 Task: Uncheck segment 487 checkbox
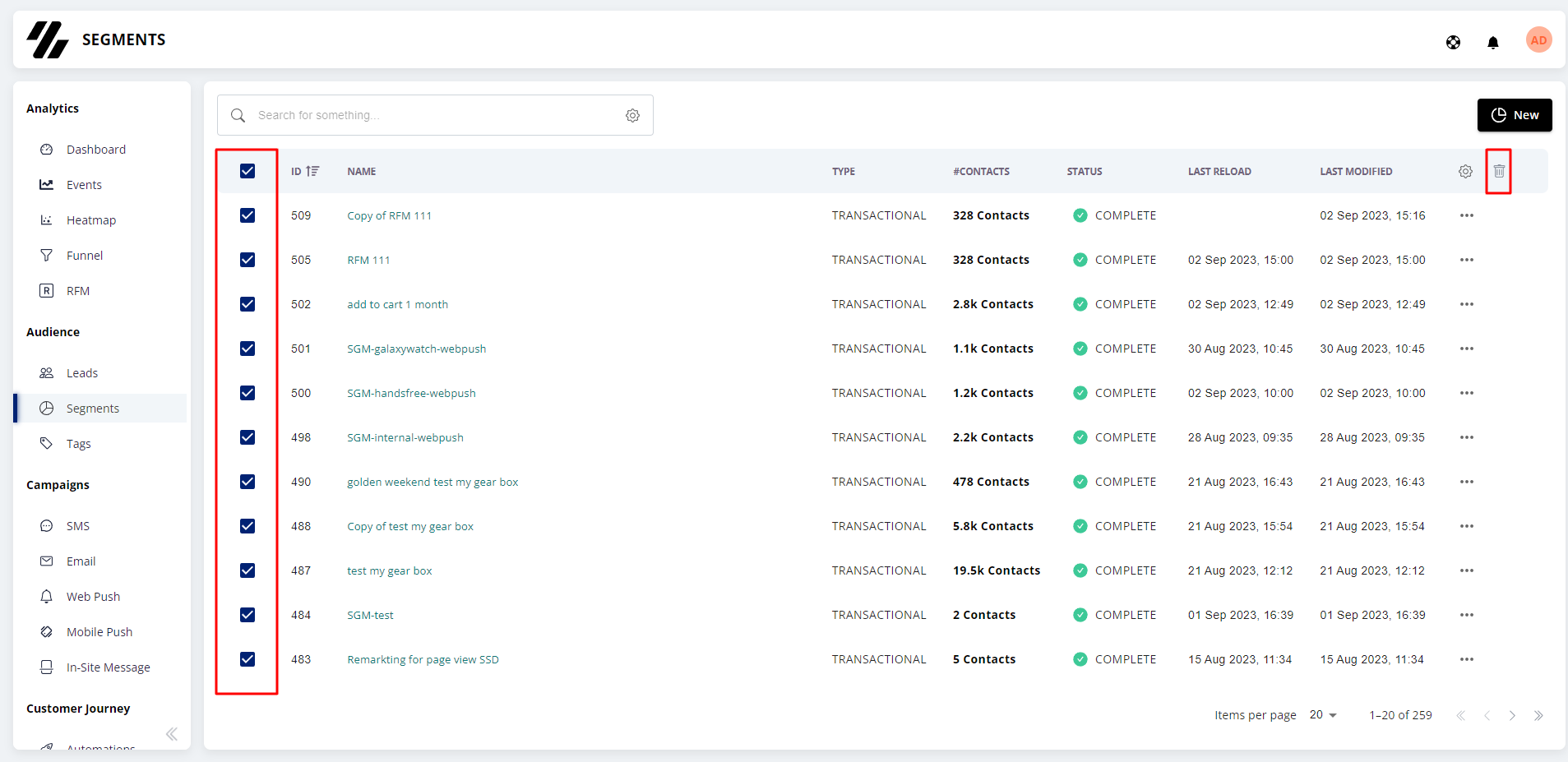point(247,570)
